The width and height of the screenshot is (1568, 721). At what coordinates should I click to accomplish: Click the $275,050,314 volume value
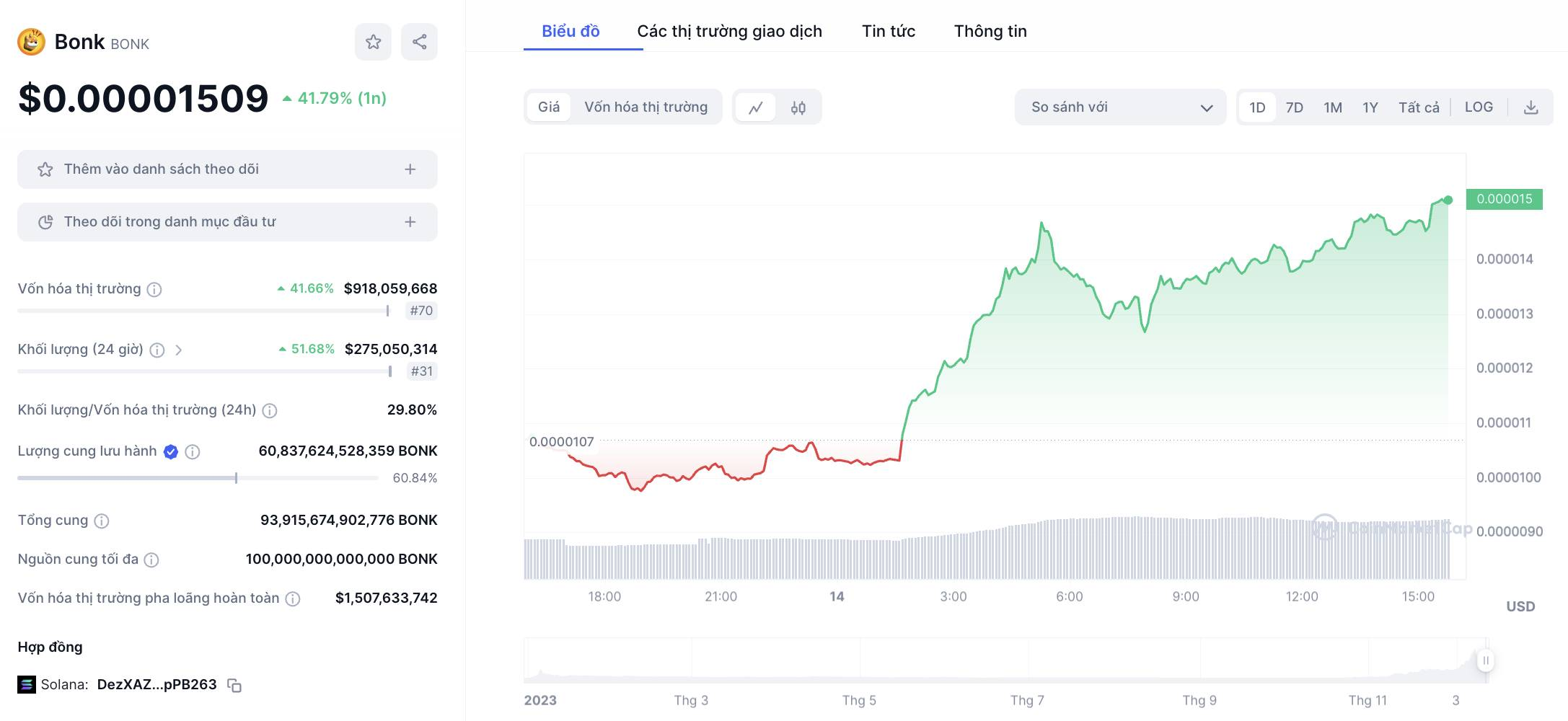coord(391,350)
